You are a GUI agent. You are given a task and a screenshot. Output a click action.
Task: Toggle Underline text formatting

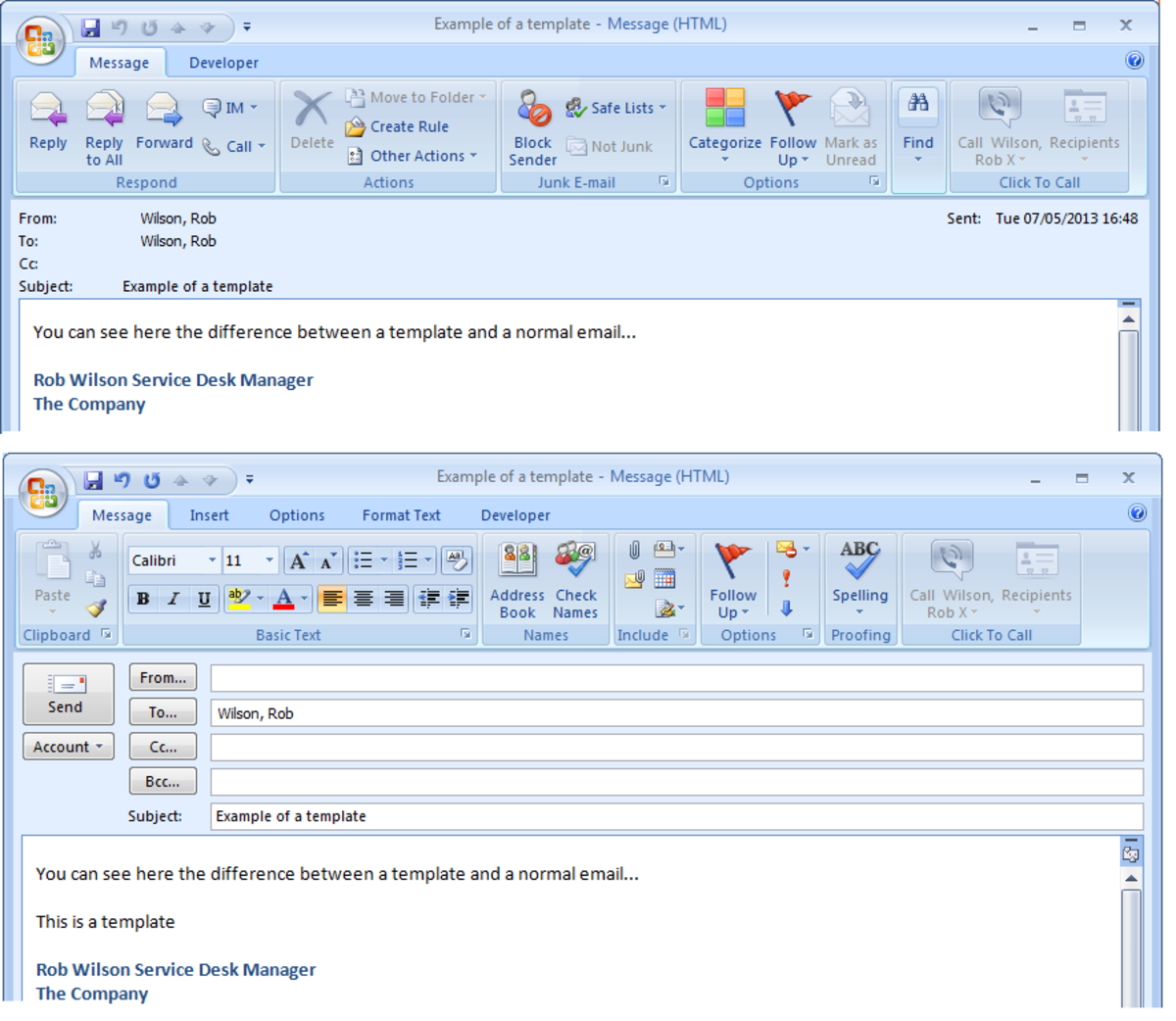tap(204, 599)
